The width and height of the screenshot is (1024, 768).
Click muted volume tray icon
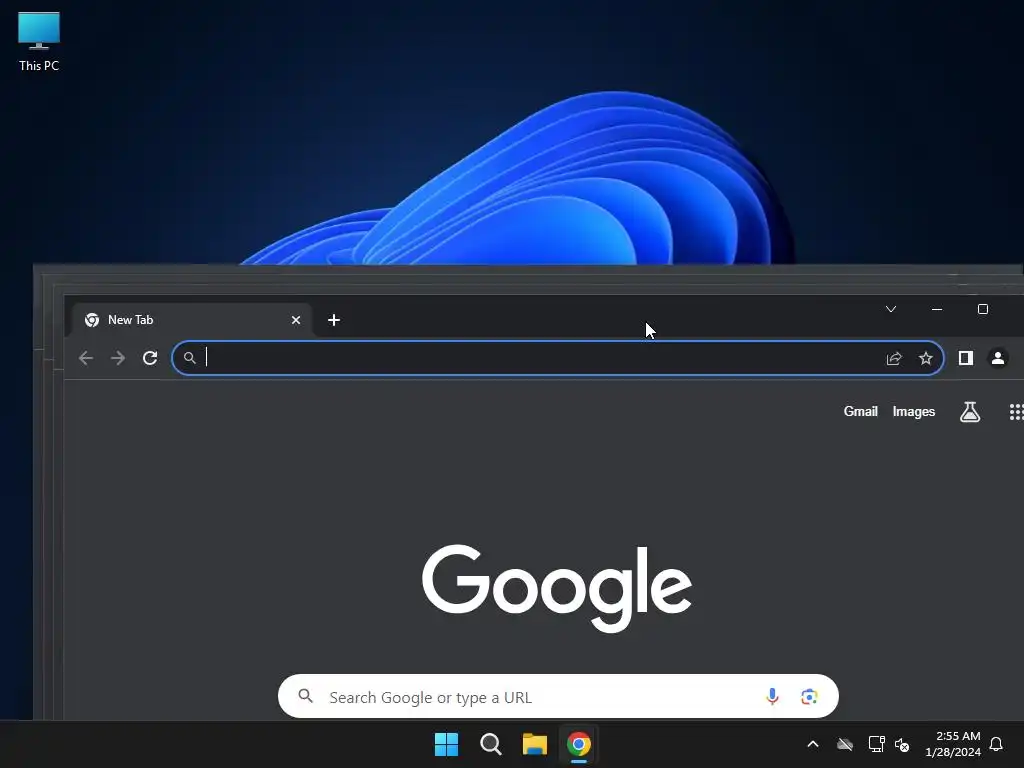pyautogui.click(x=902, y=744)
